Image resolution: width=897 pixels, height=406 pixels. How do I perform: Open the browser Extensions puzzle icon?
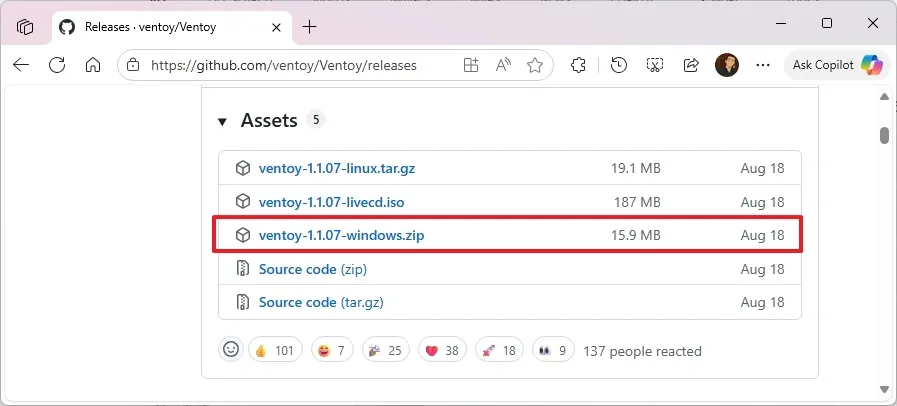coord(578,65)
